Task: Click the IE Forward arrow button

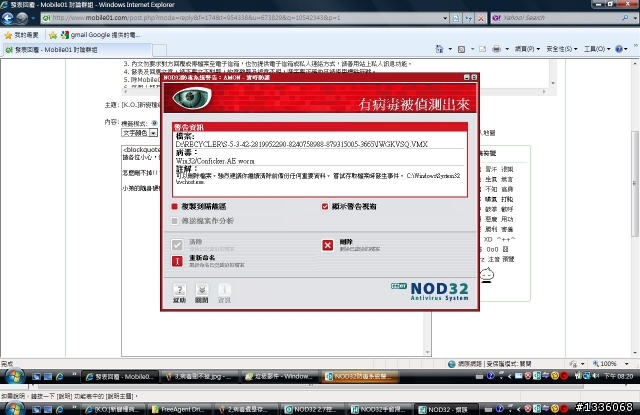Action: coord(22,18)
